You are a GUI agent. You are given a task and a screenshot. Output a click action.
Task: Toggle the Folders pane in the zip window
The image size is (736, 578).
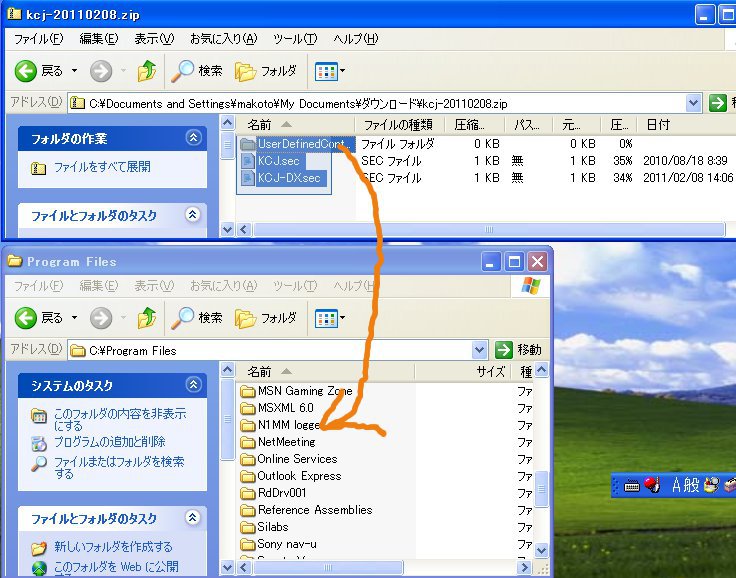[x=266, y=71]
